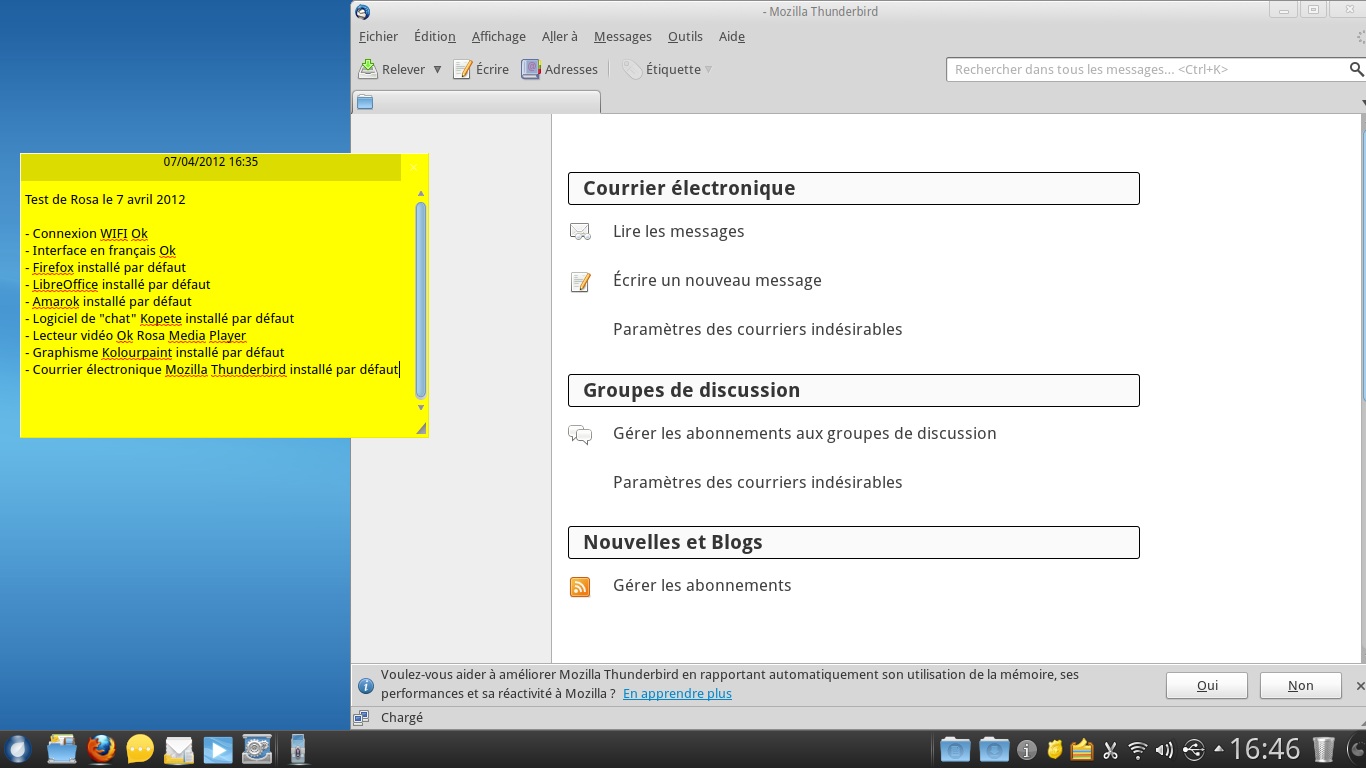Viewport: 1366px width, 768px height.
Task: Open a new message with Écrire
Action: coord(481,69)
